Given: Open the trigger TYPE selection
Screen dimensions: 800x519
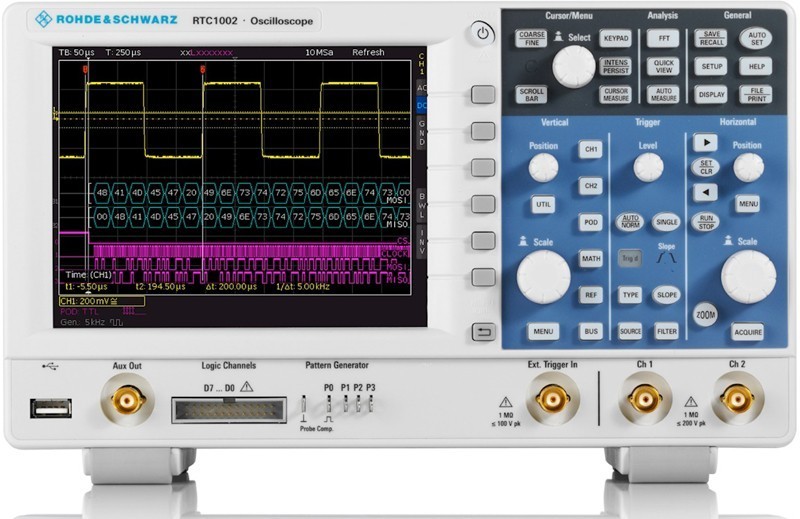Looking at the screenshot, I should click(630, 295).
